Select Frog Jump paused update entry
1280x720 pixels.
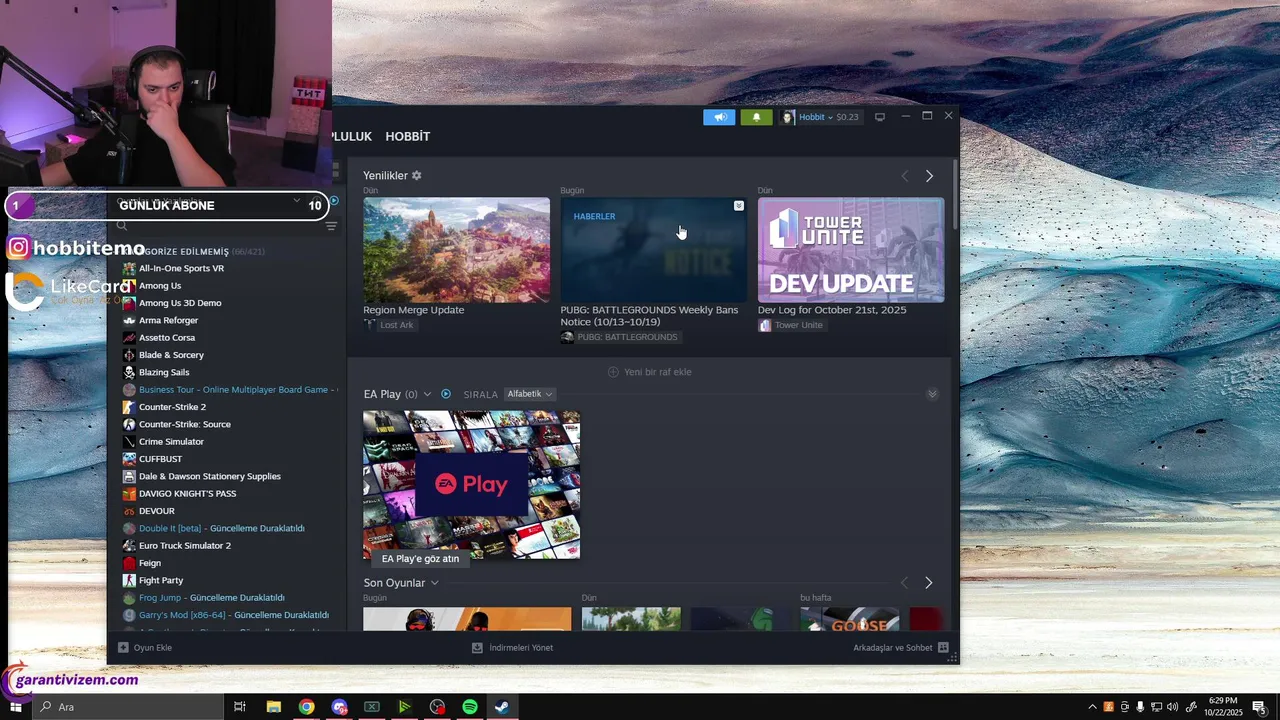click(211, 598)
